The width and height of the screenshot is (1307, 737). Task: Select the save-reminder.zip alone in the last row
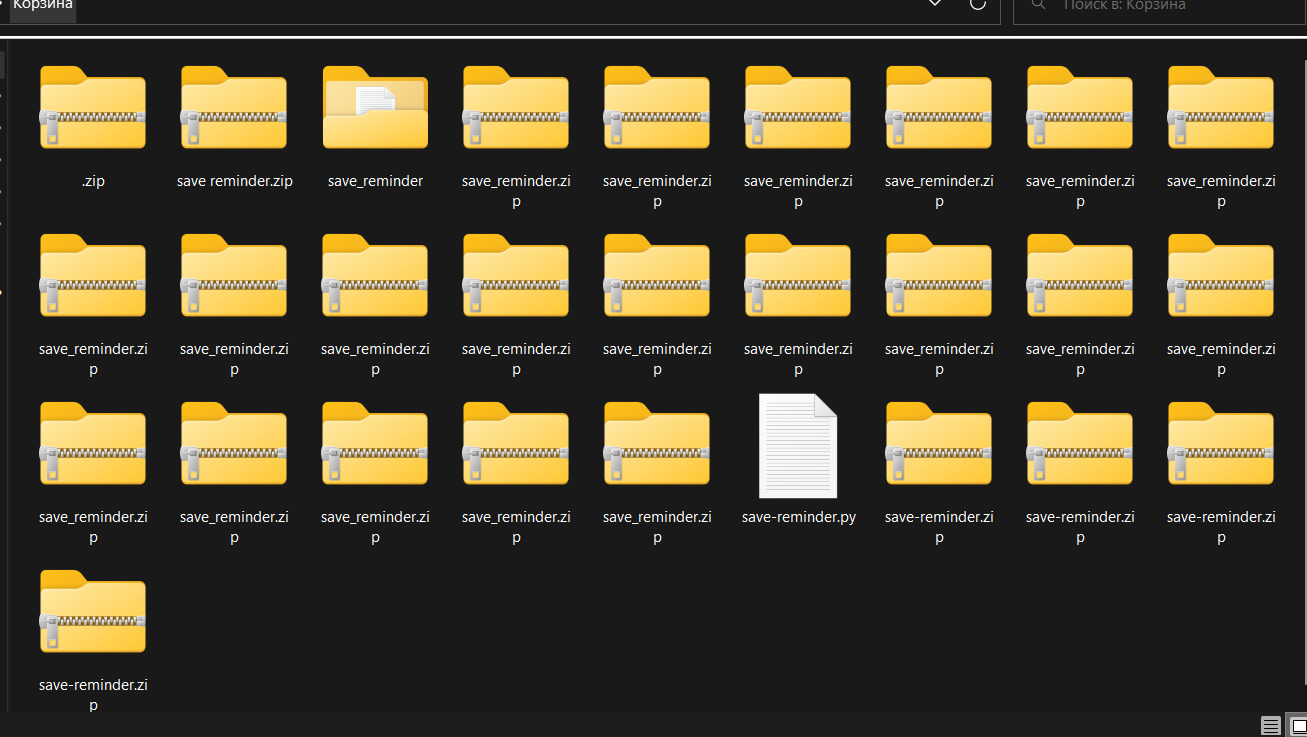pos(93,613)
